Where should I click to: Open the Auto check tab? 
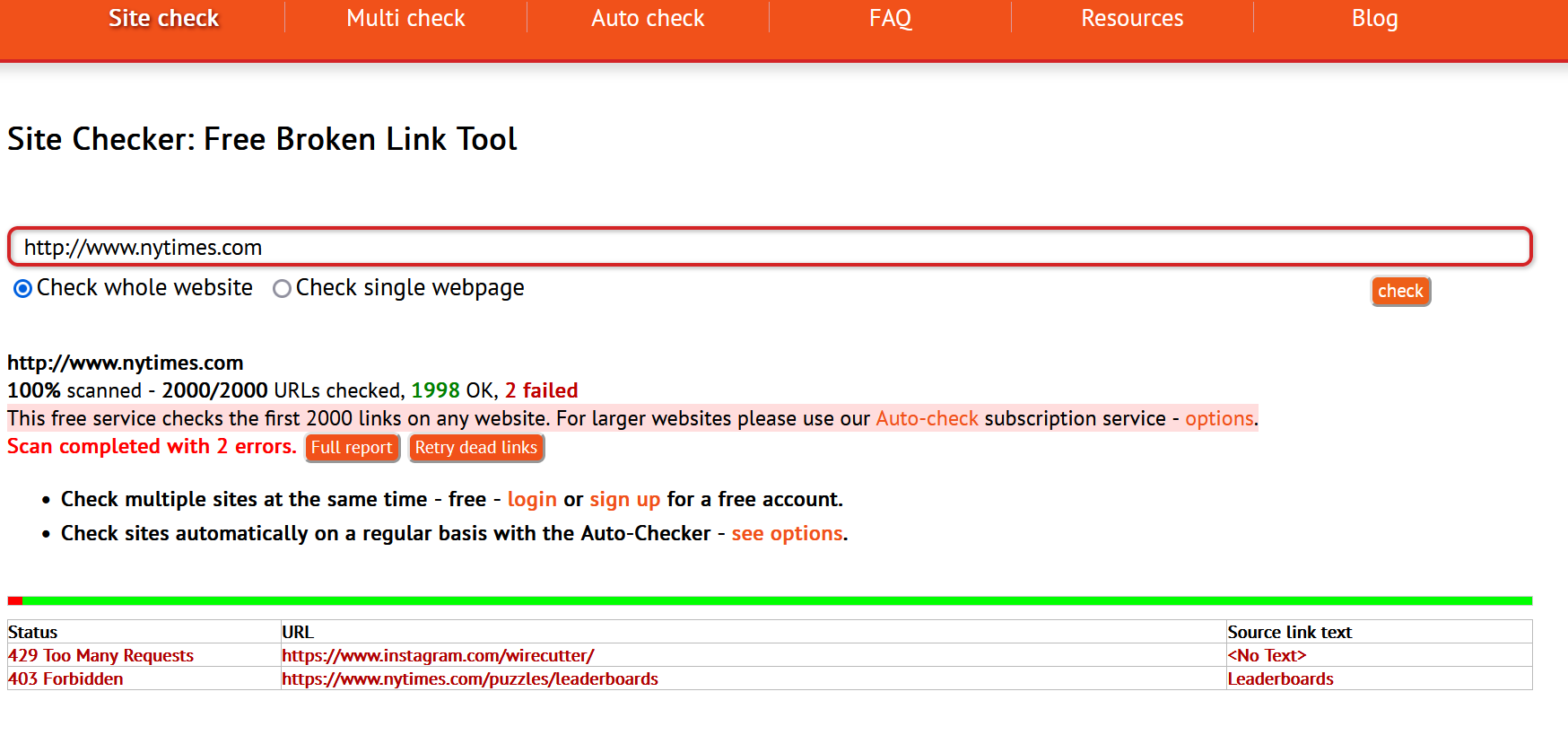(x=648, y=19)
